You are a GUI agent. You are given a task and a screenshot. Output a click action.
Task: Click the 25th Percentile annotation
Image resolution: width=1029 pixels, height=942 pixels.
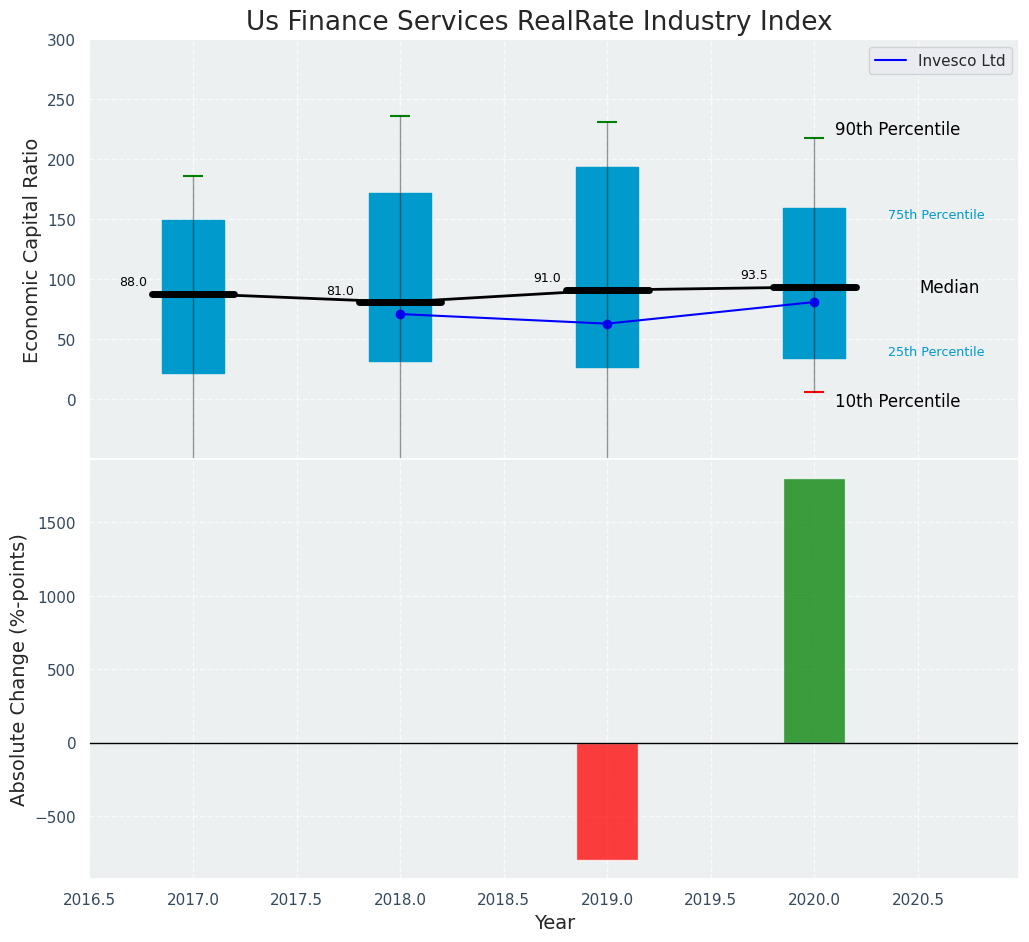[x=935, y=352]
